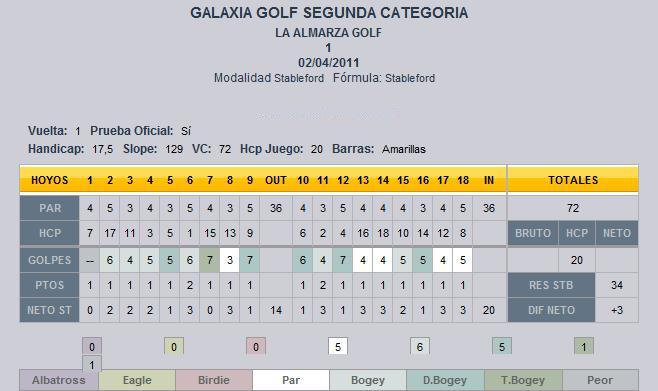Click the Bogey legend box

click(x=368, y=380)
